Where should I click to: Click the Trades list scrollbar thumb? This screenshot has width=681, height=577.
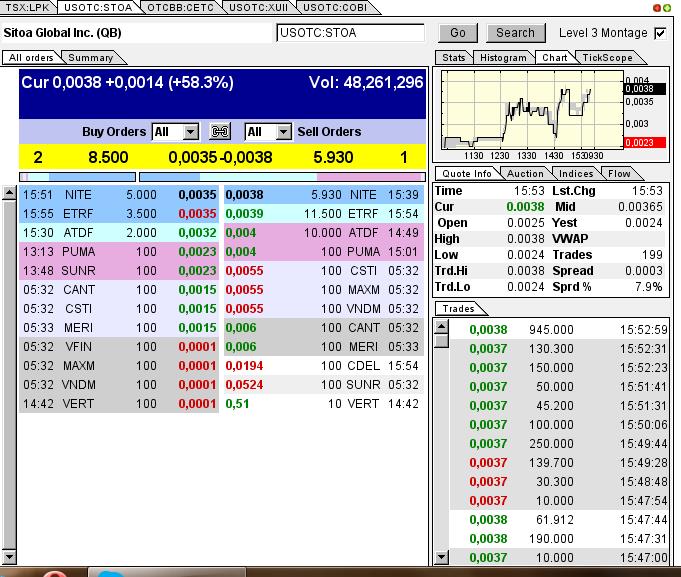pyautogui.click(x=441, y=342)
